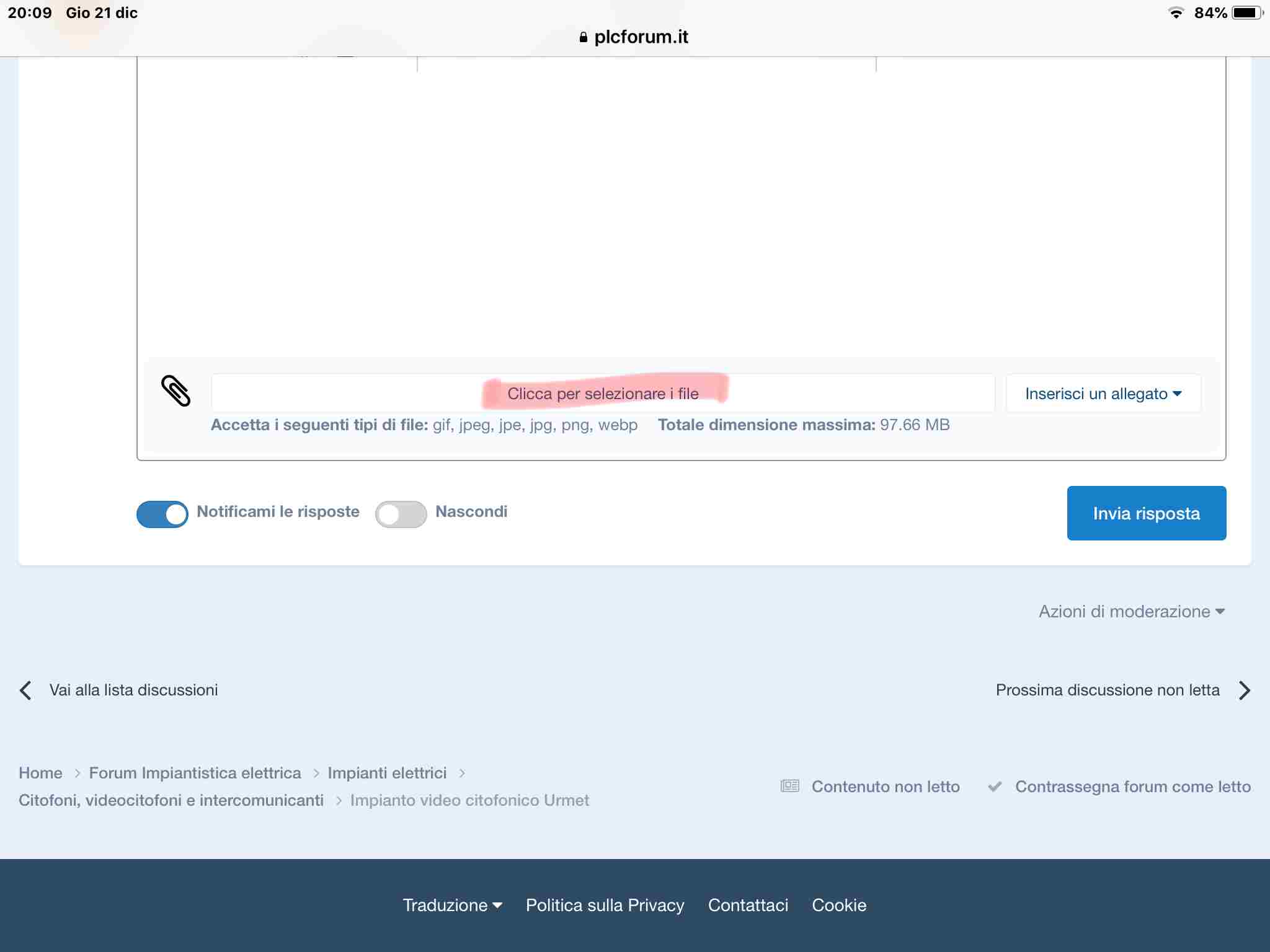The height and width of the screenshot is (952, 1270).
Task: Enable the Nascondi switch
Action: tap(401, 514)
